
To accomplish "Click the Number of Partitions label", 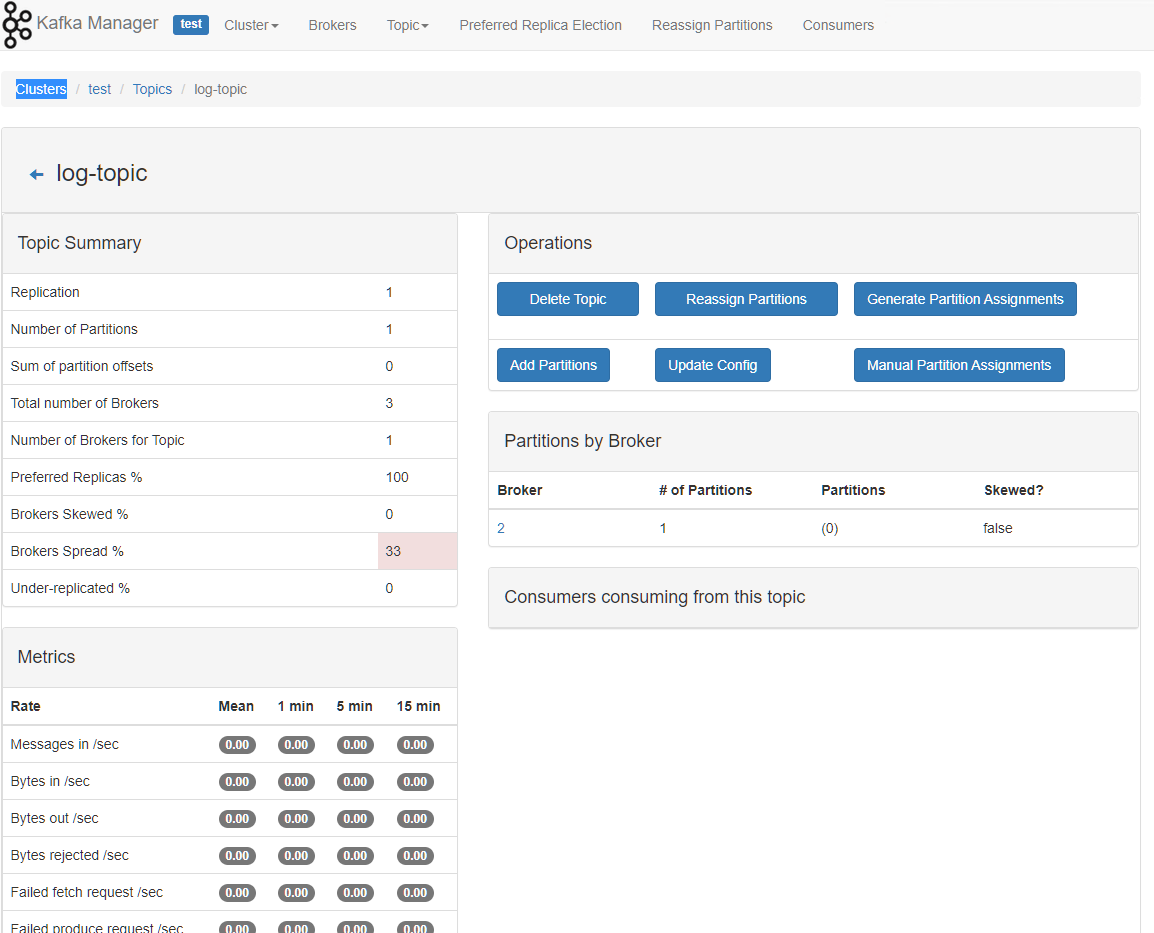I will 74,329.
